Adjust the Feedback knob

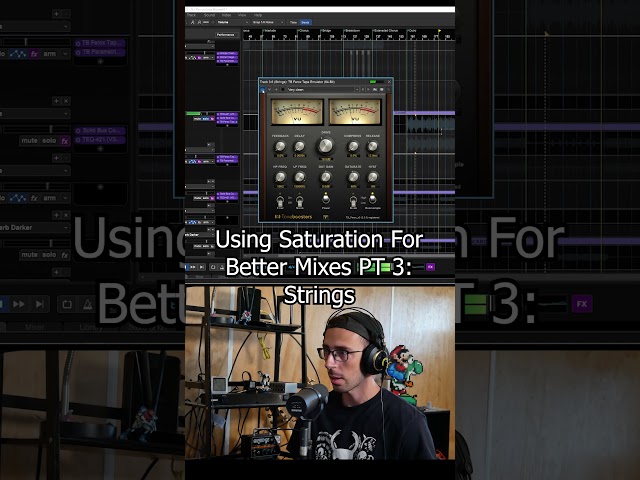tap(280, 146)
